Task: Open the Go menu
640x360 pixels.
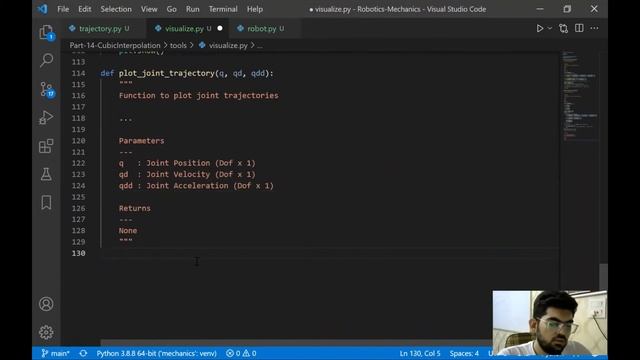Action: pos(171,9)
